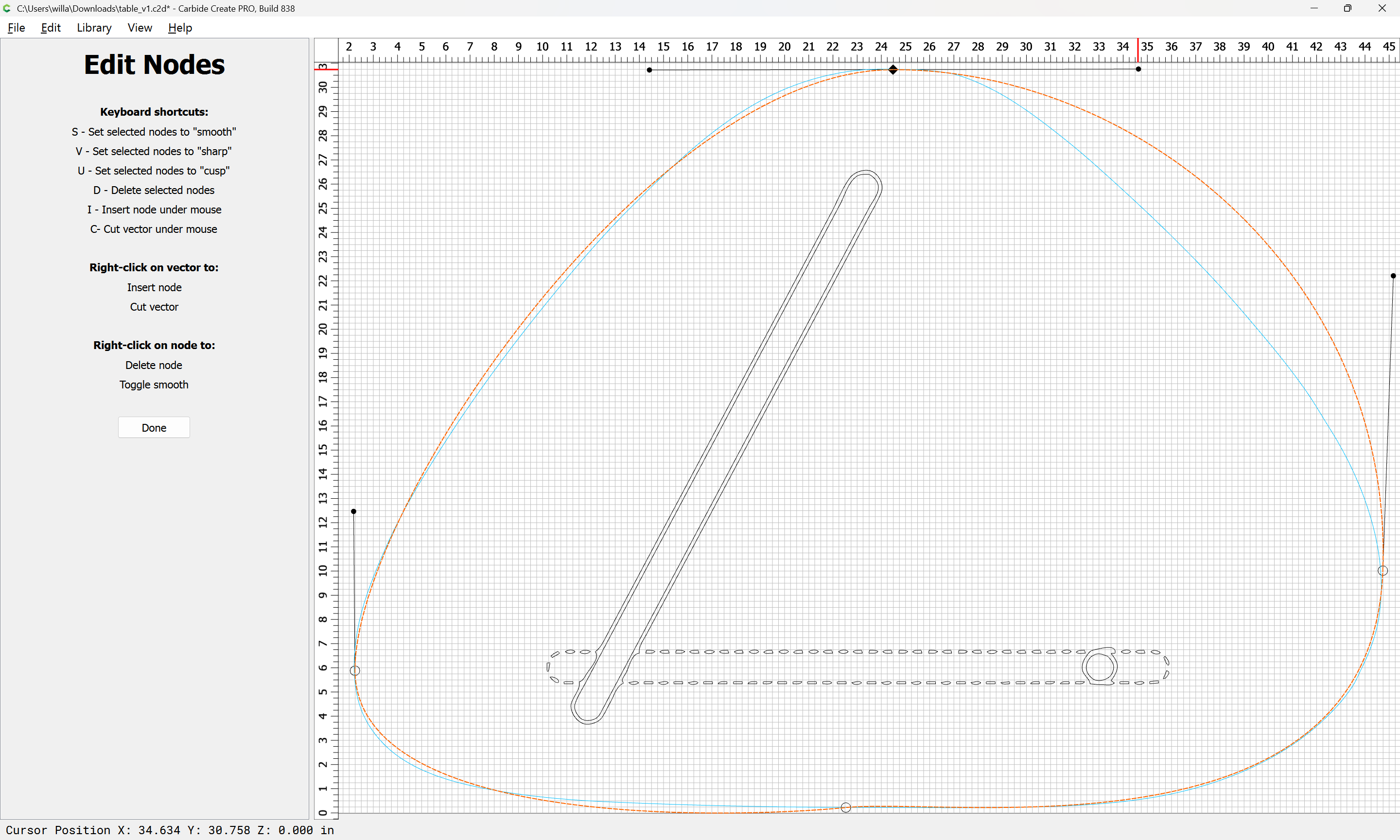Viewport: 1400px width, 840px height.
Task: Click the circle inside the dashed horizontal bar
Action: (1100, 667)
